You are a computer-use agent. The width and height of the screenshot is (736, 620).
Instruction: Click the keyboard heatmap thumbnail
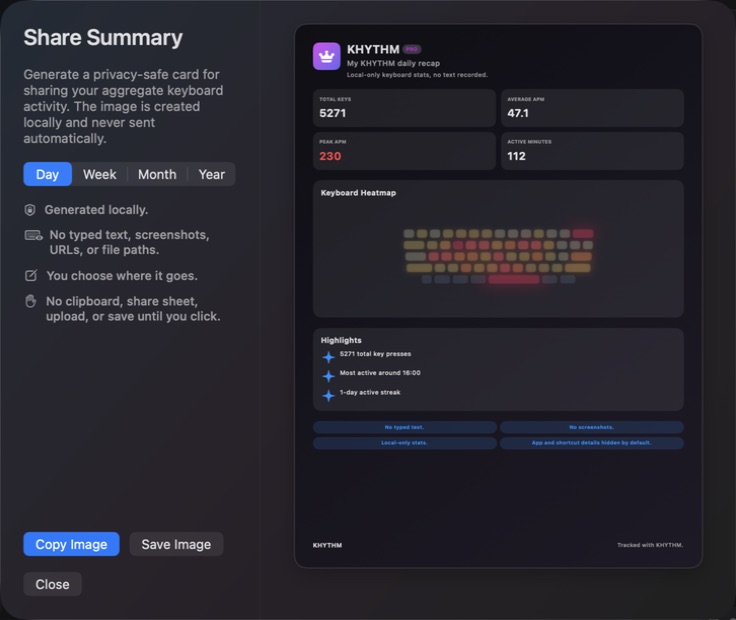point(498,257)
